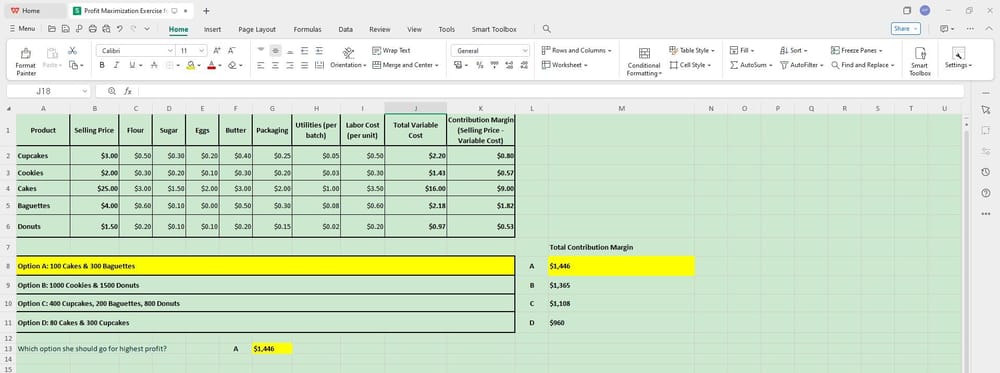Toggle center horizontal alignment

point(276,65)
